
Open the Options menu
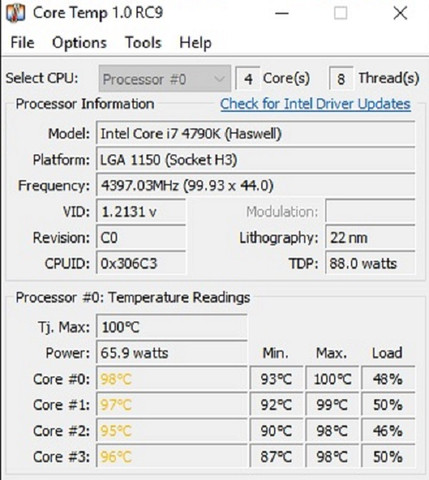79,43
